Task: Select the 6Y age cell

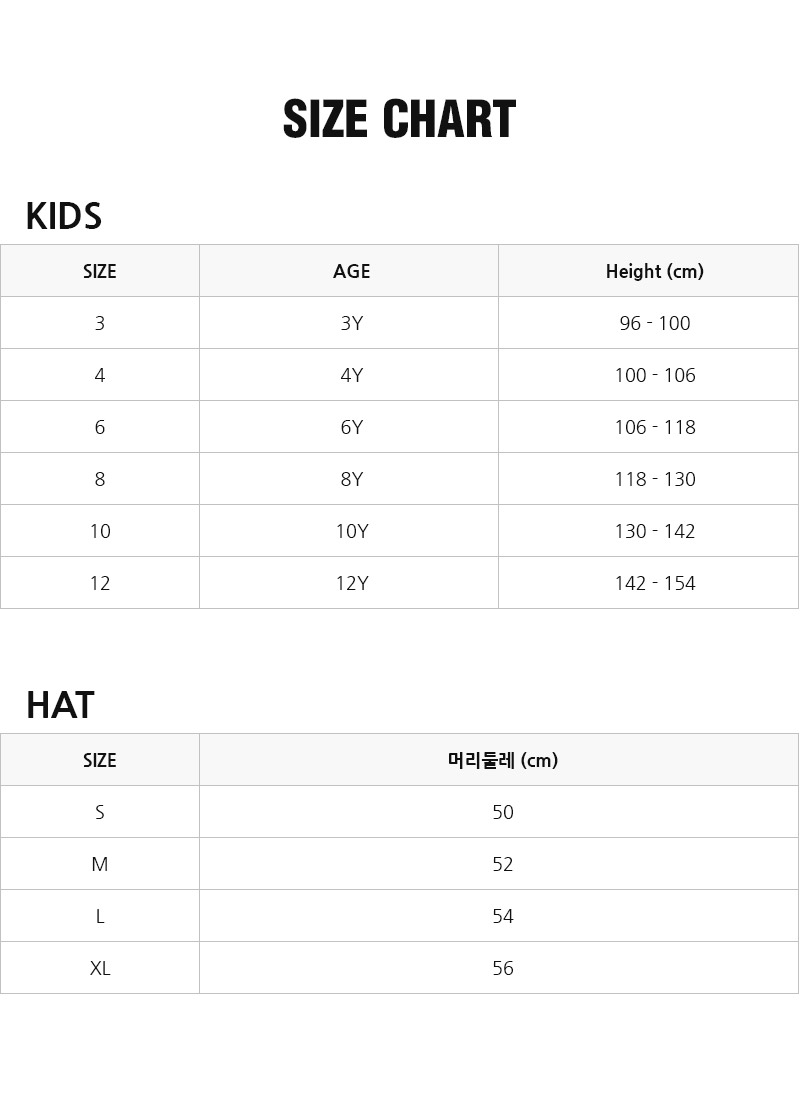Action: click(x=351, y=427)
